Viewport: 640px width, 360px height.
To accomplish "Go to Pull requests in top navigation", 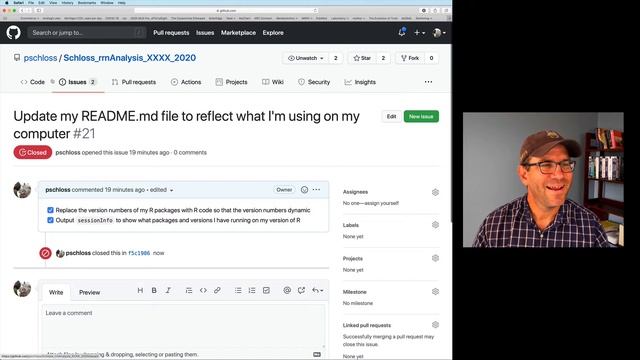I will pos(171,33).
